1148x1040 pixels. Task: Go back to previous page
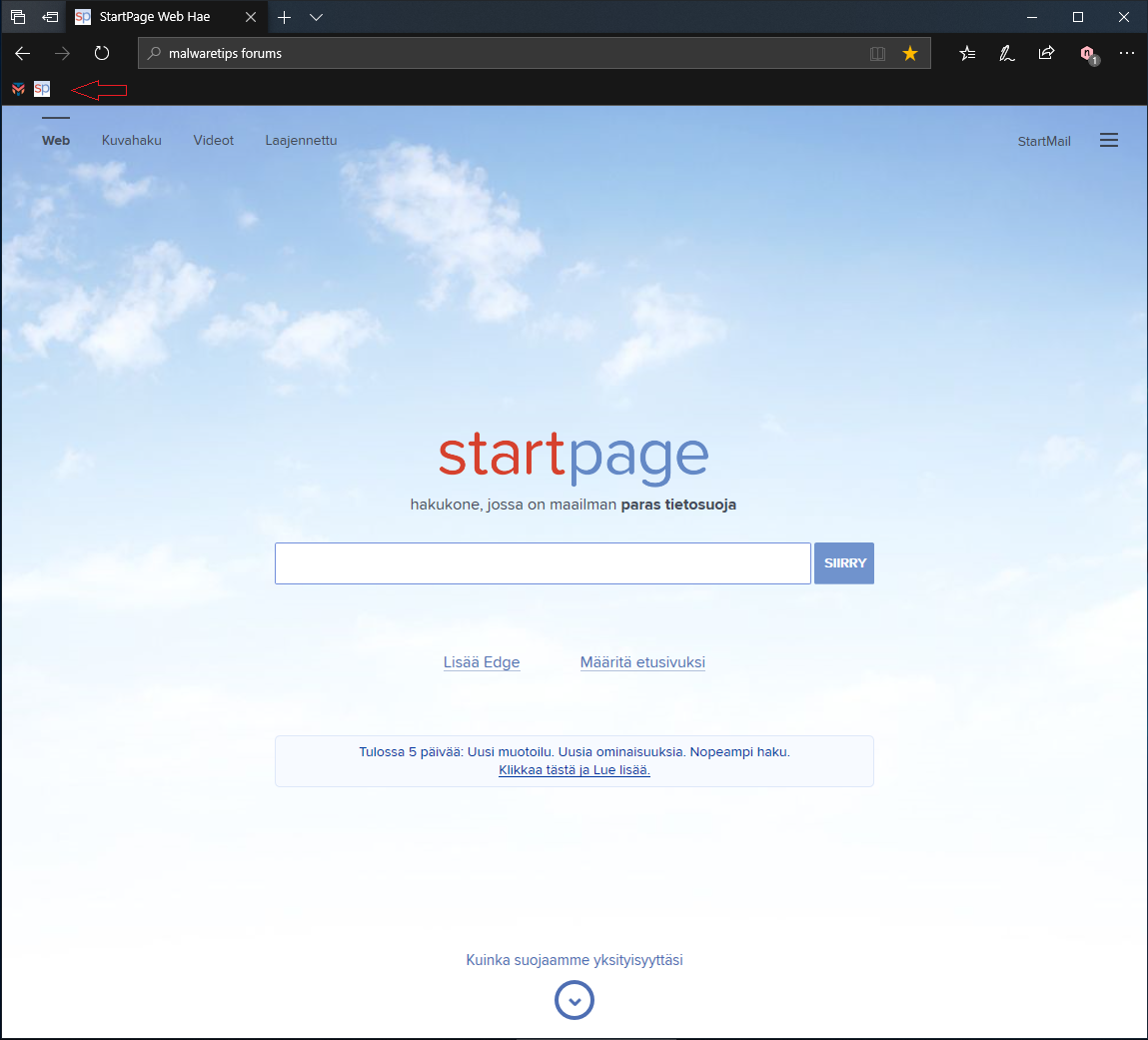pyautogui.click(x=23, y=53)
